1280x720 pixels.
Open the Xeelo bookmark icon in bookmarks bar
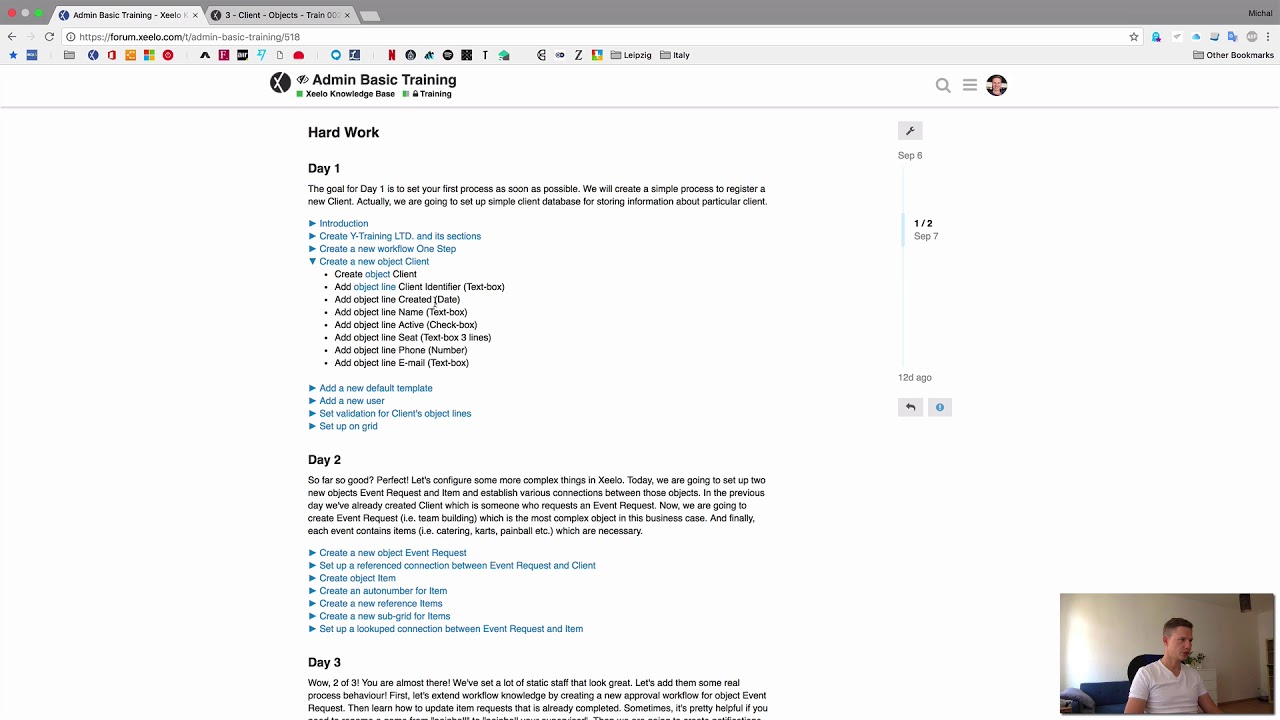click(93, 55)
